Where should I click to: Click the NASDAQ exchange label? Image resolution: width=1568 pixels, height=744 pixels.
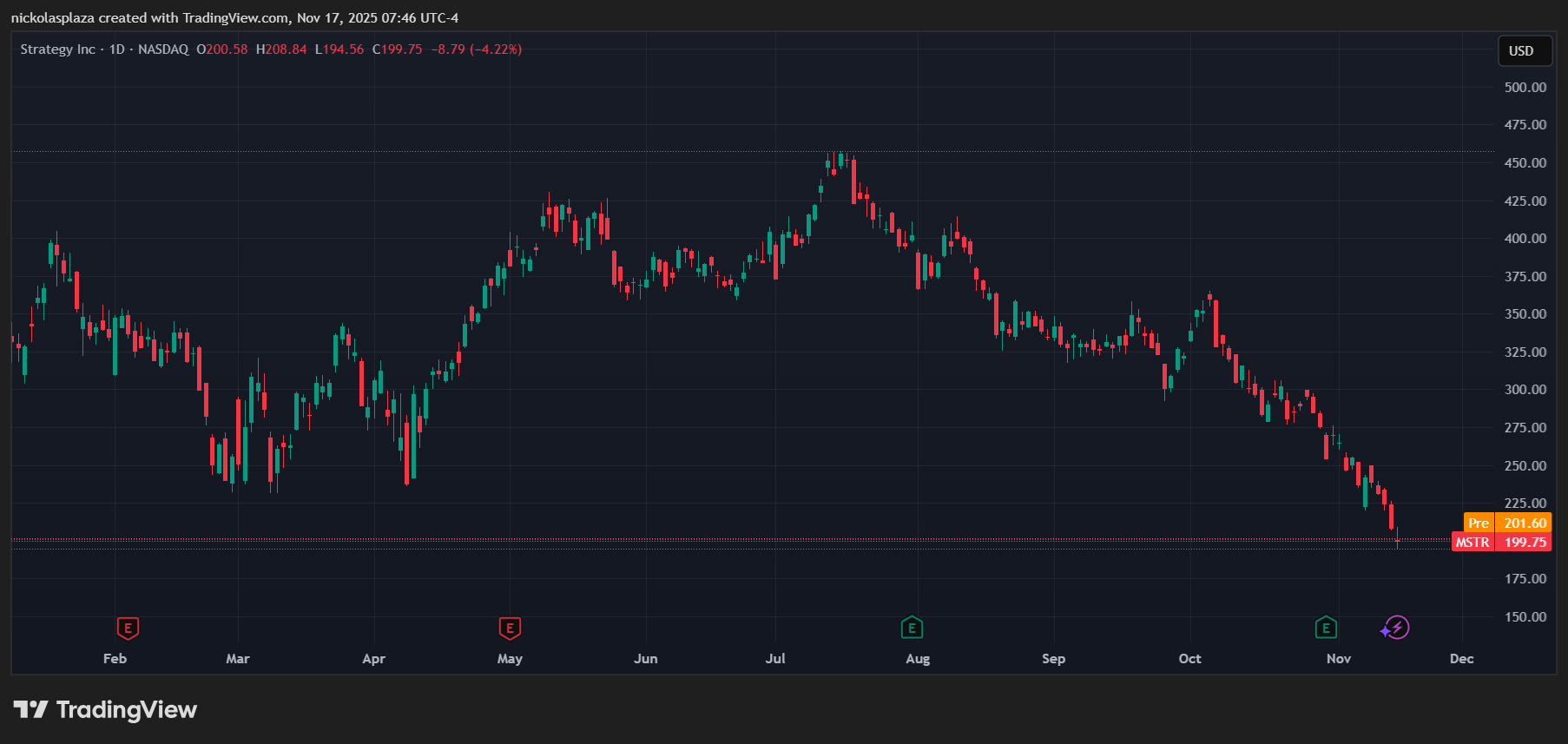[163, 49]
